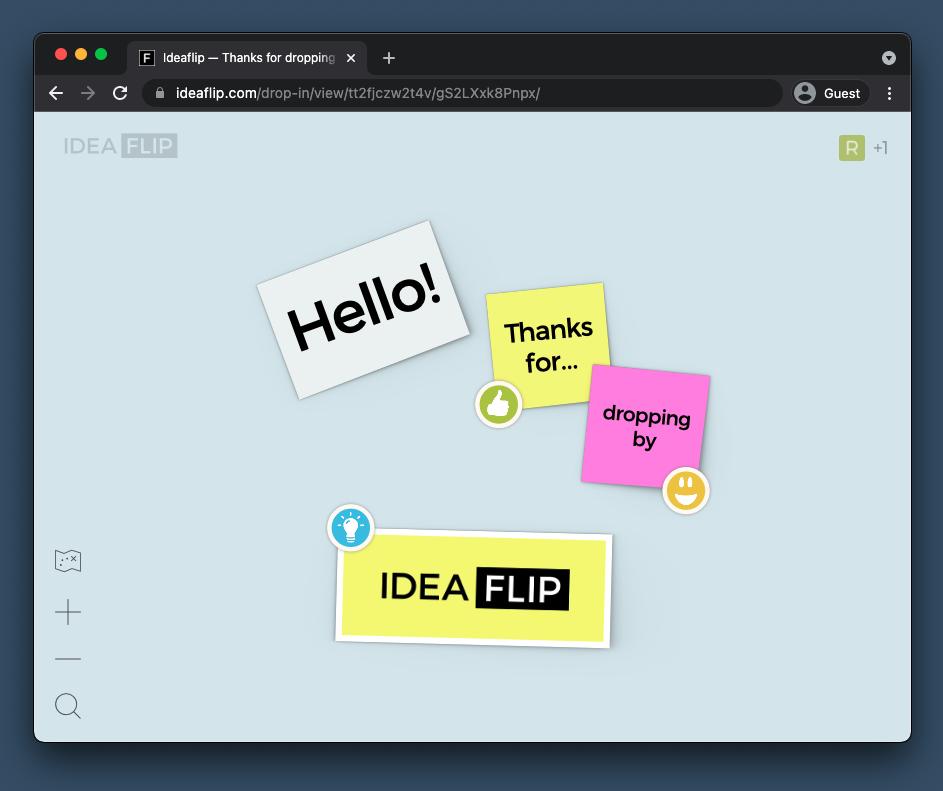Click the address bar URL field
Viewport: 943px width, 791px height.
[462, 93]
